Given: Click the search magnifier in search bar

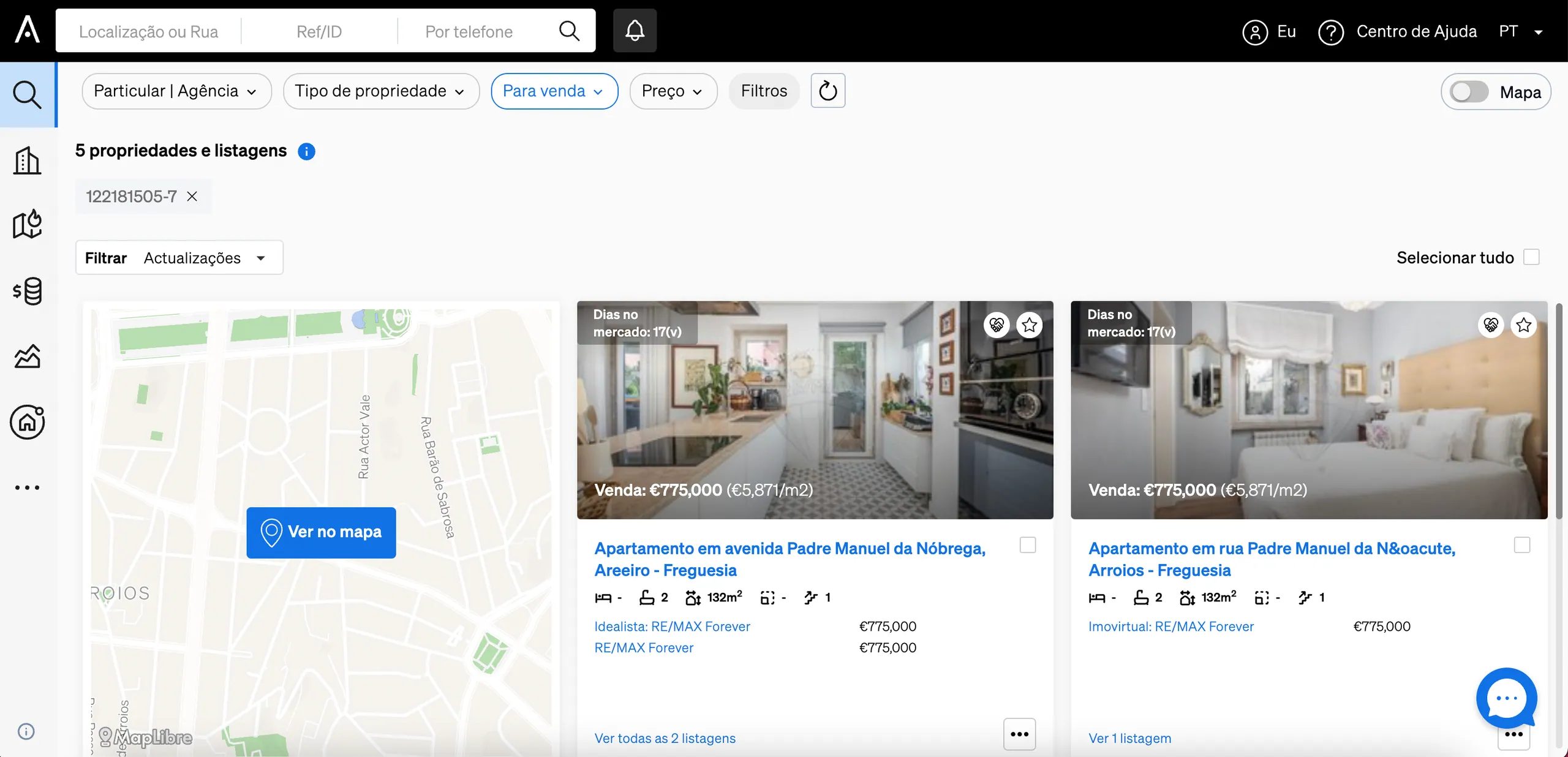Looking at the screenshot, I should coord(569,31).
